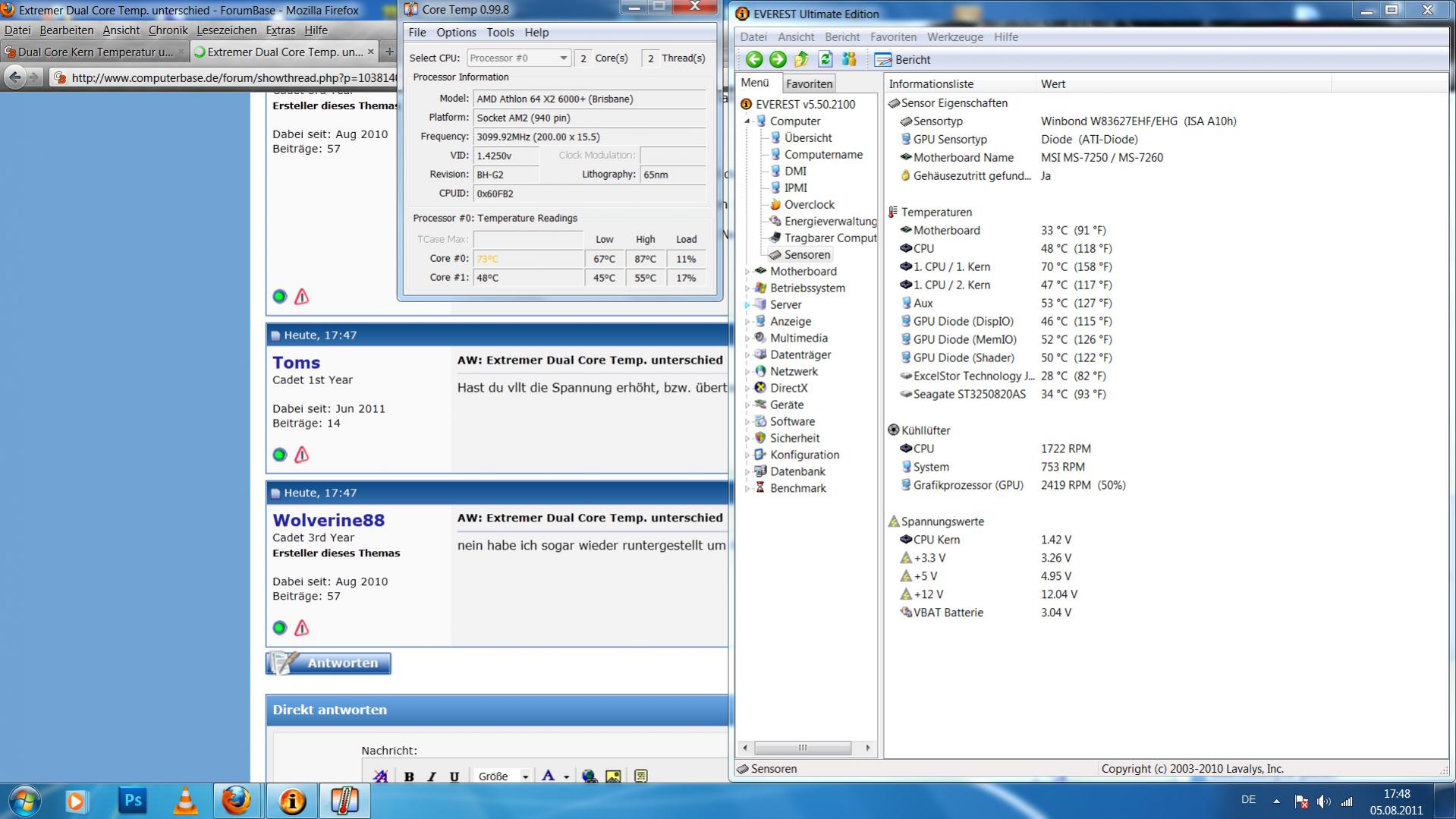Select the CPU Kern voltage row
The image size is (1456, 819).
click(x=985, y=540)
